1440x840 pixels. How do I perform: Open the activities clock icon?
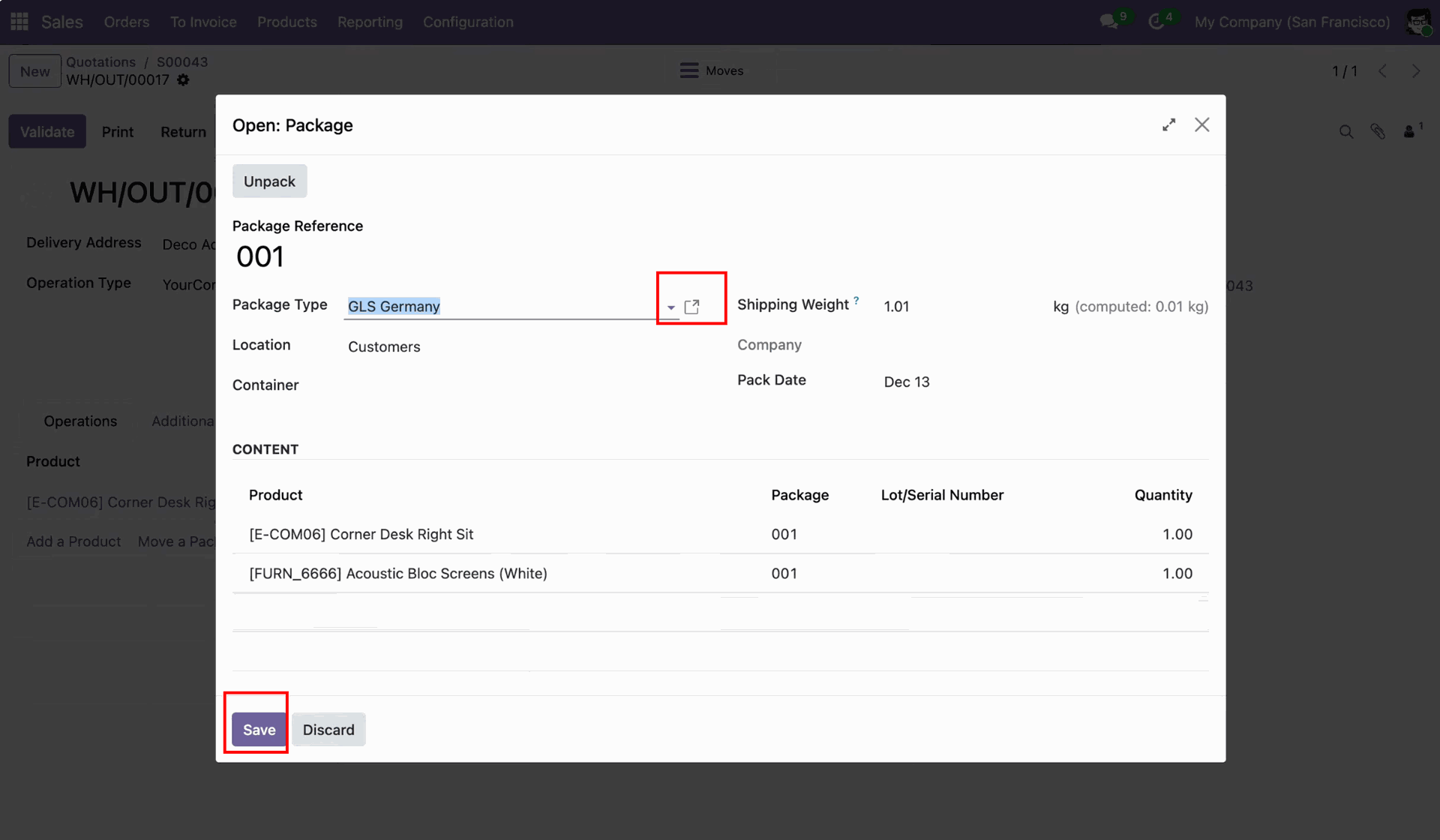pyautogui.click(x=1156, y=22)
